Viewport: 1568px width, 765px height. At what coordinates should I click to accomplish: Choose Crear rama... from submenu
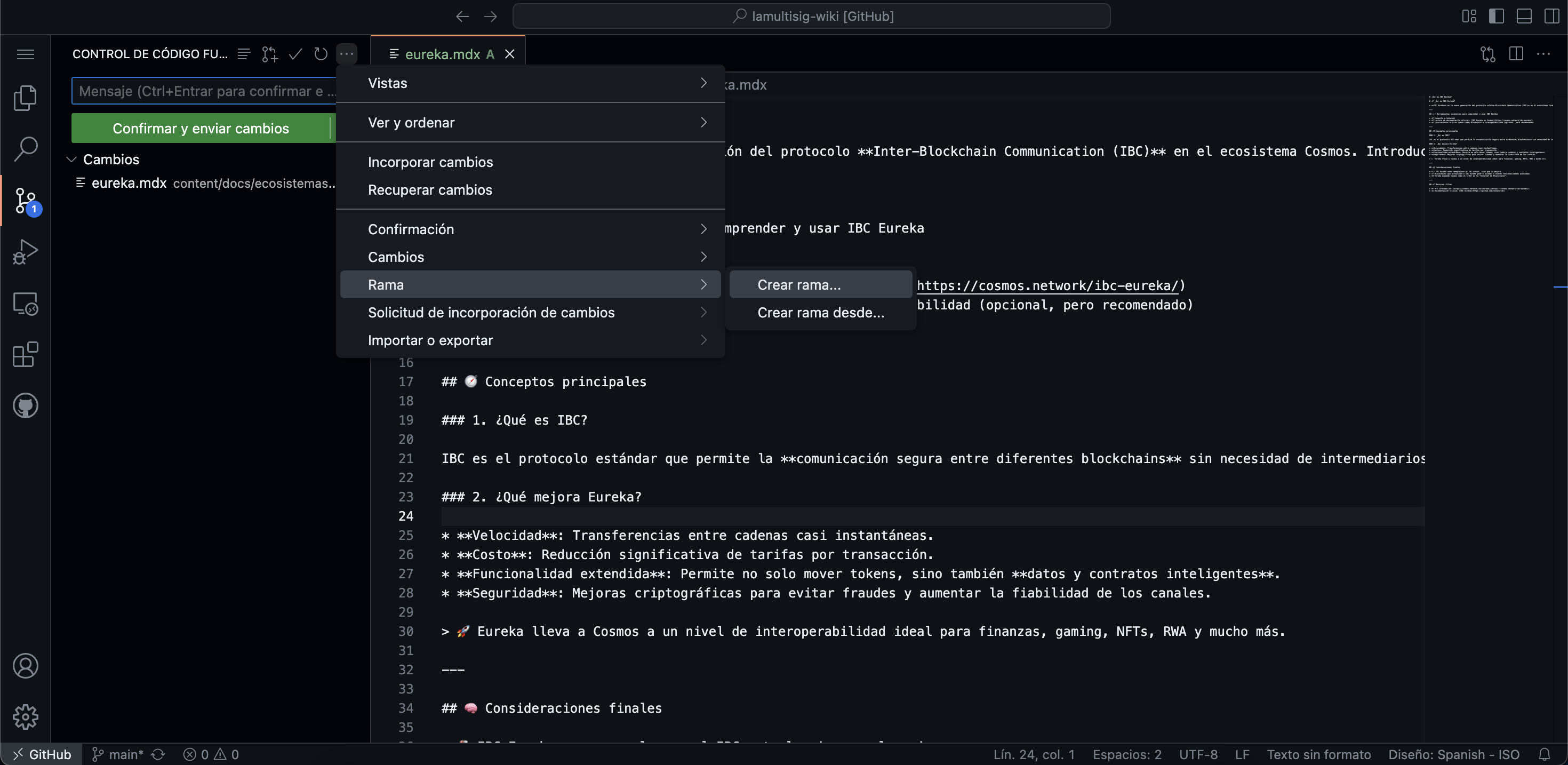[x=820, y=284]
